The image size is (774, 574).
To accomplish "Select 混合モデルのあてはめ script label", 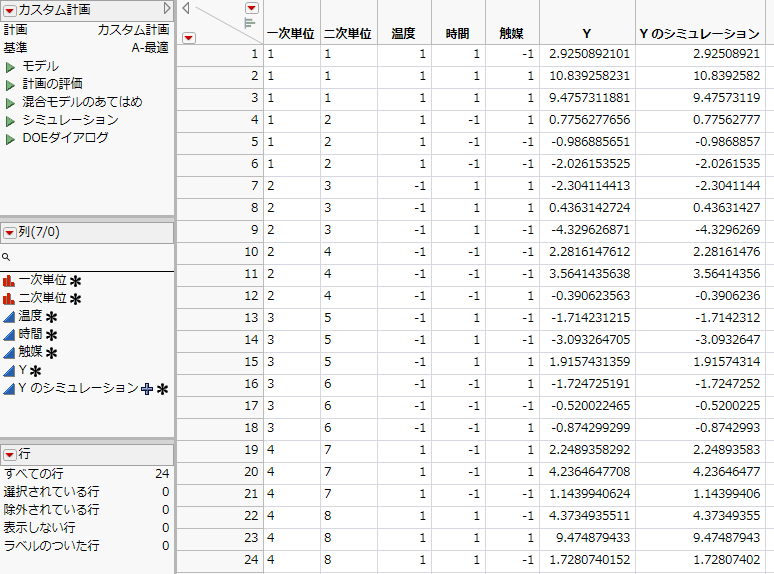I will 82,102.
